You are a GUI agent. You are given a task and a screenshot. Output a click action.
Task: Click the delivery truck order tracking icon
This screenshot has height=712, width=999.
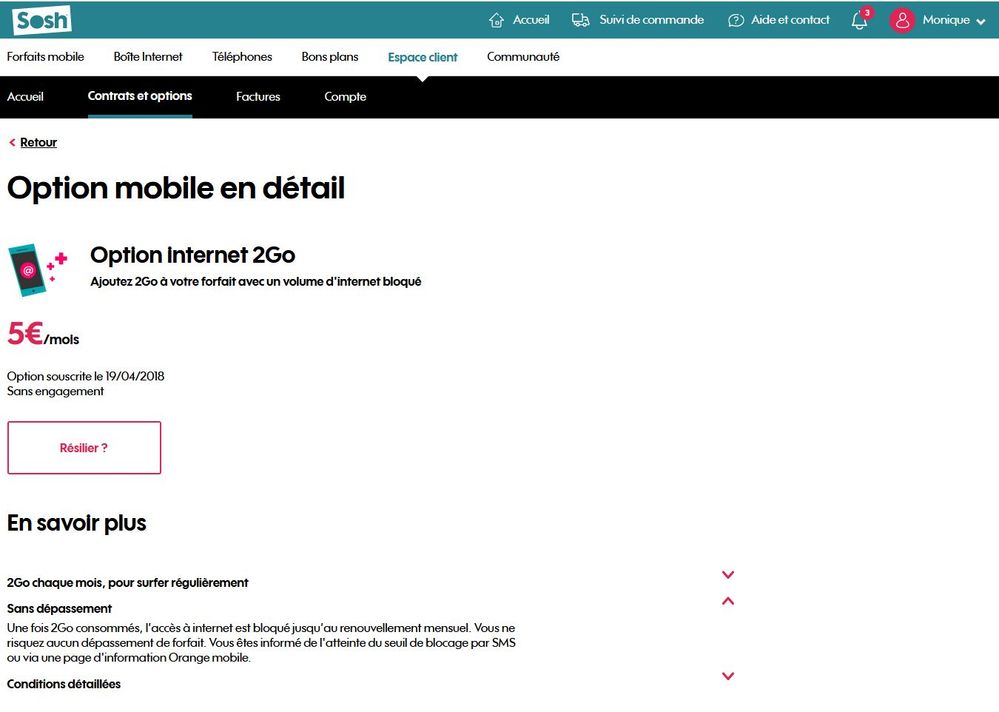click(x=581, y=20)
